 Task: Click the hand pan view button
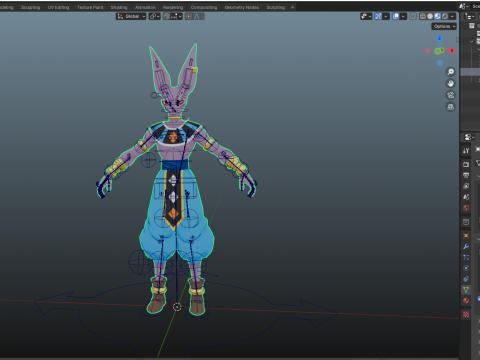coord(451,83)
